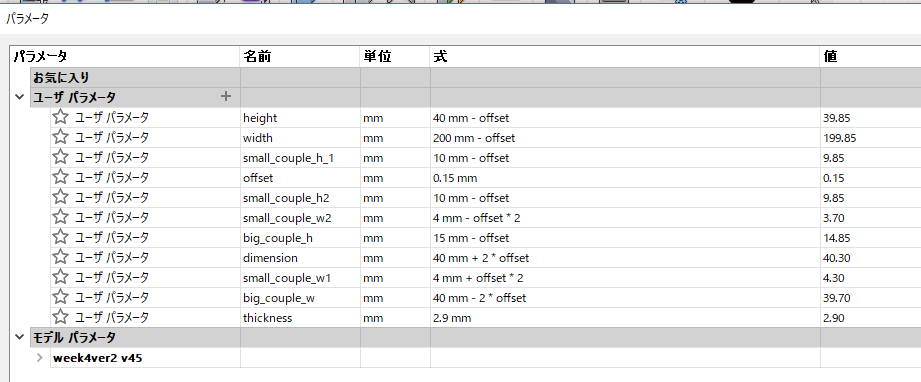Star the small_couple_w2 parameter

(60, 217)
